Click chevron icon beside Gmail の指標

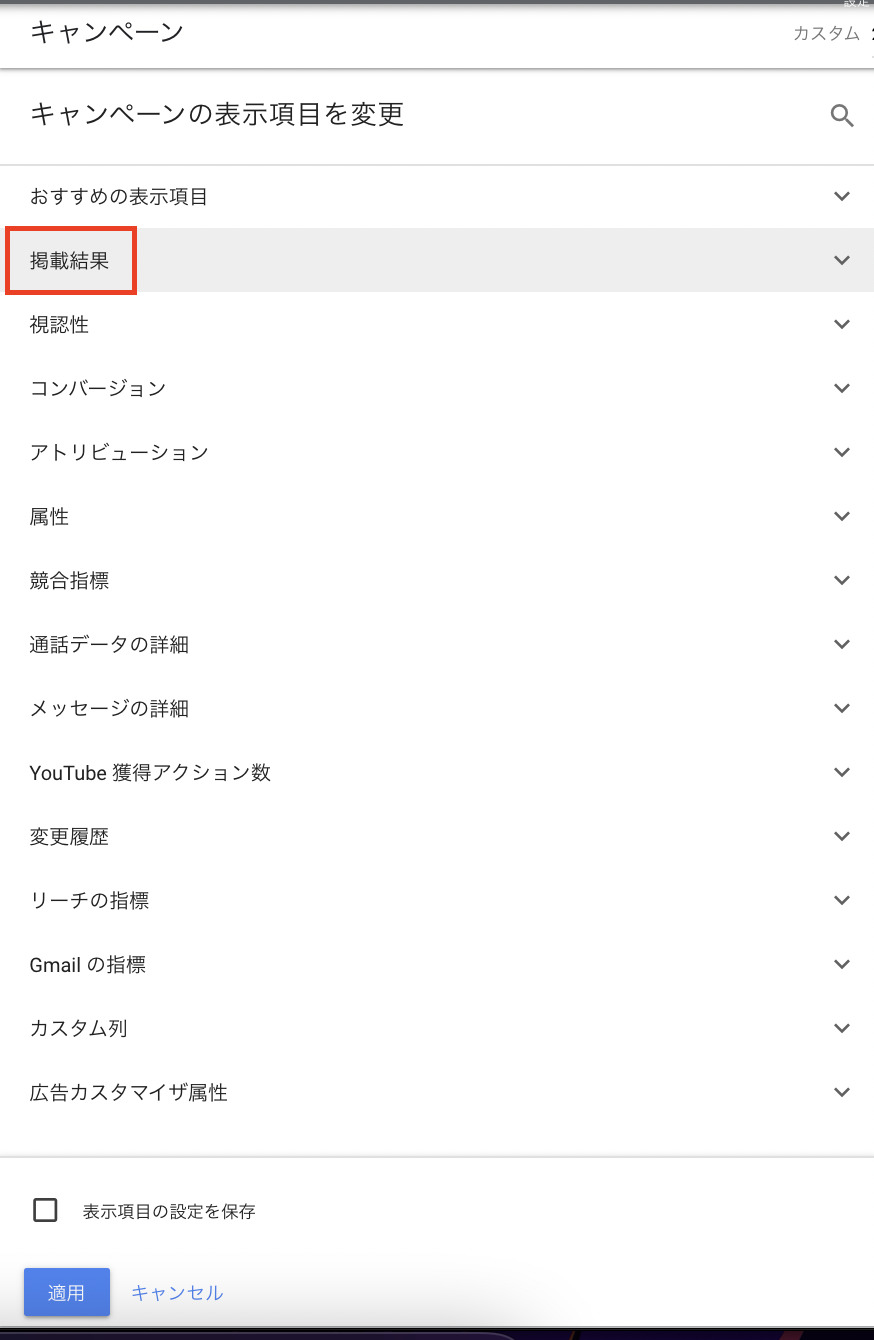pos(842,964)
